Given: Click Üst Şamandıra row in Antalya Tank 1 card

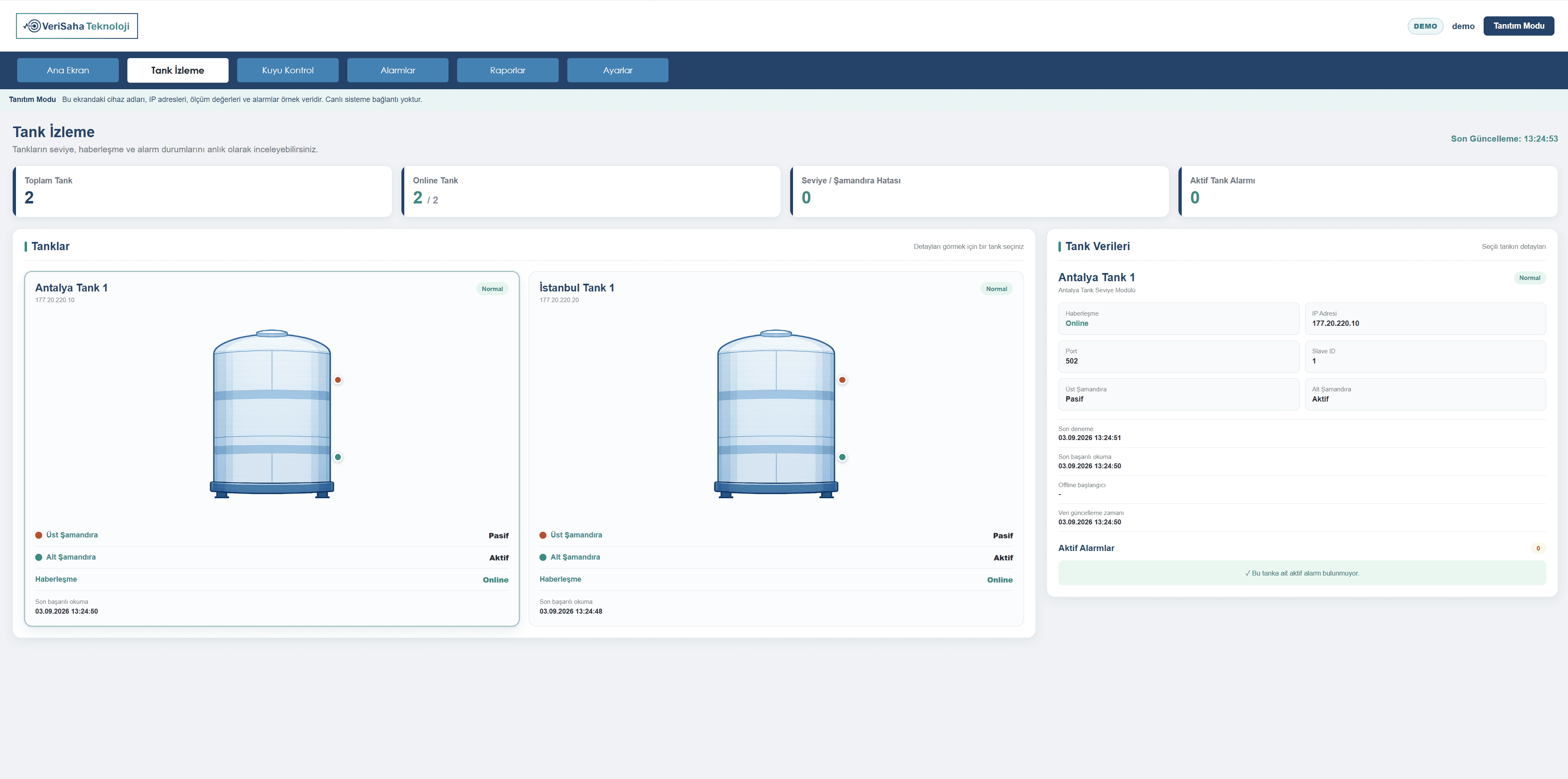Looking at the screenshot, I should coord(272,535).
